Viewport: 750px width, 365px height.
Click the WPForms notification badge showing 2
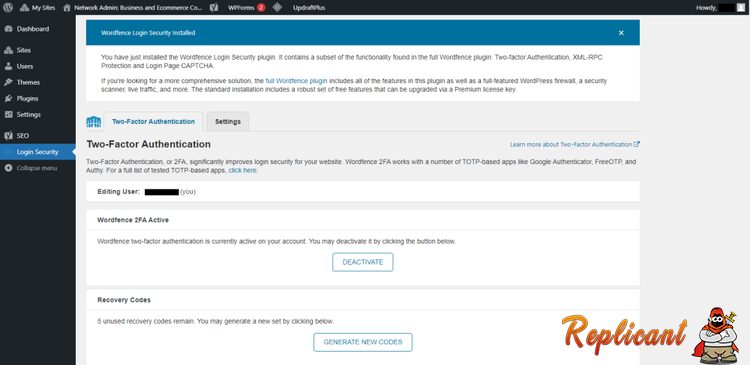[x=261, y=8]
